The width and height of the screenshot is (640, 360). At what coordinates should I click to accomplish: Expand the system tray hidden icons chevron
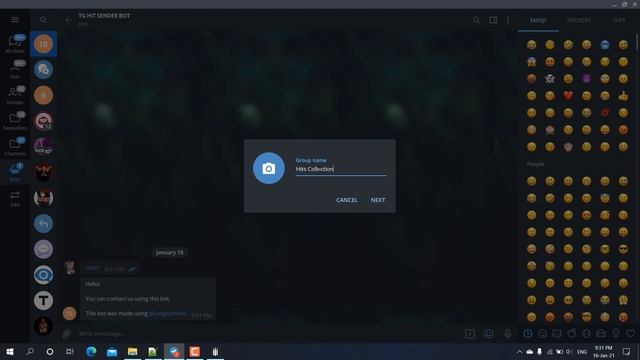pyautogui.click(x=519, y=351)
